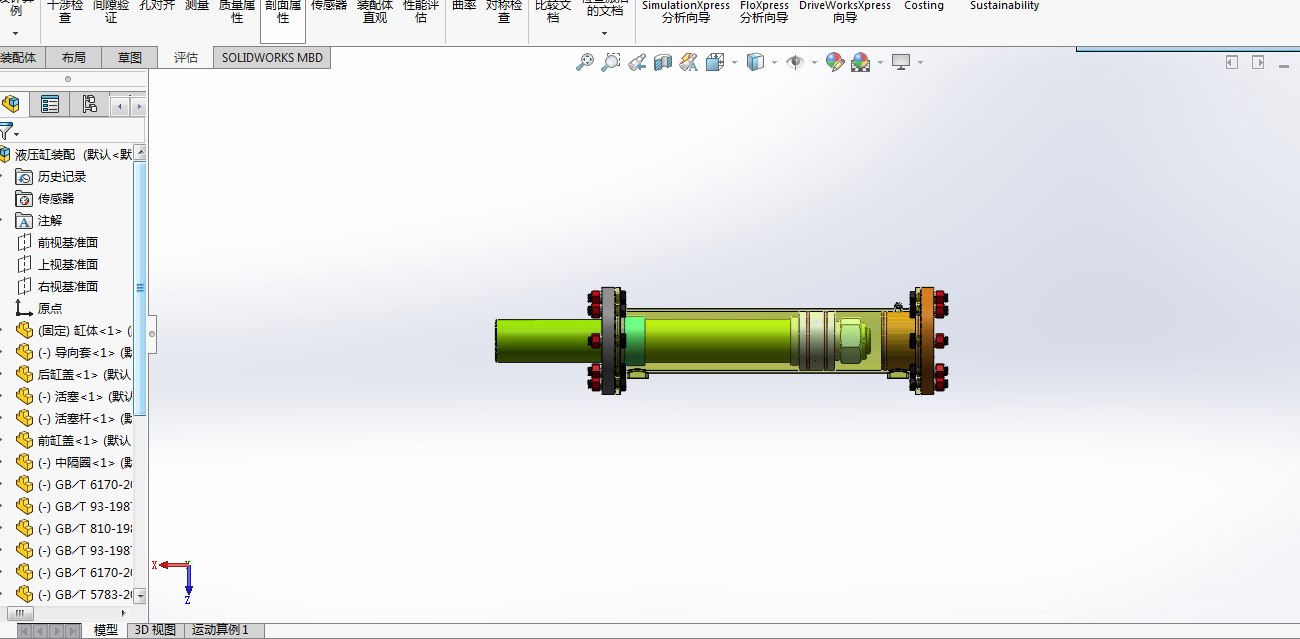This screenshot has width=1300, height=639.
Task: Select the 导向套<1> component
Action: click(x=74, y=352)
